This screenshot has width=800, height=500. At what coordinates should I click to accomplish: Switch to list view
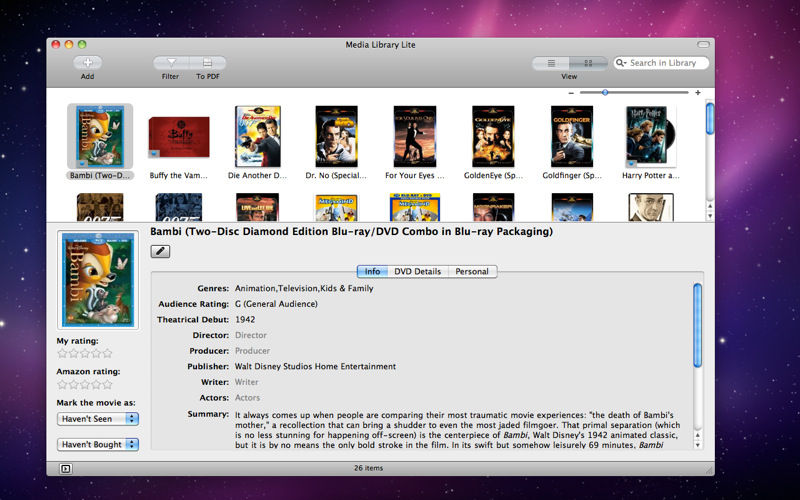click(551, 63)
